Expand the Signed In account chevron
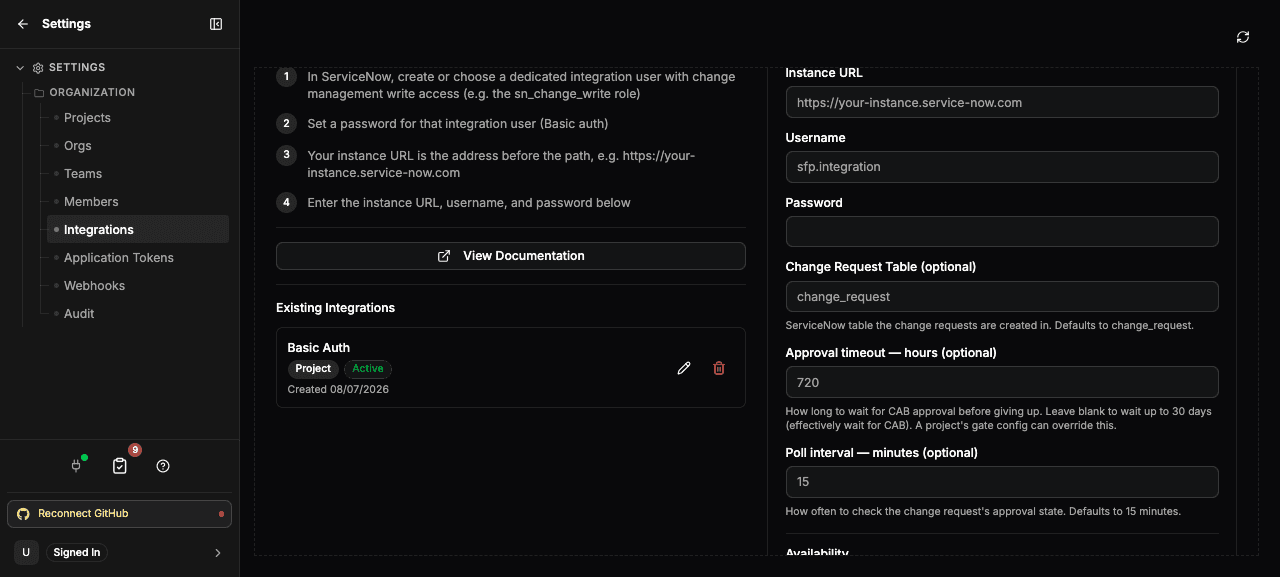 click(218, 552)
